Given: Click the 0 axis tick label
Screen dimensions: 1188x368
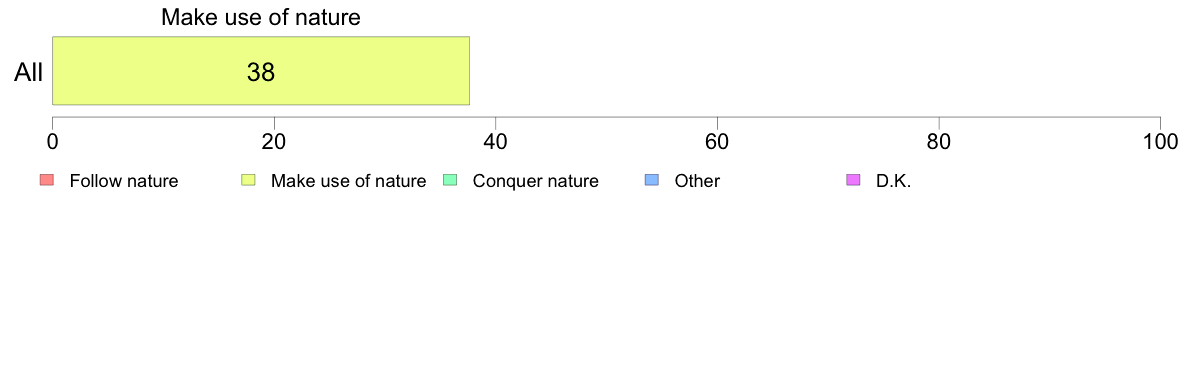Looking at the screenshot, I should [52, 141].
